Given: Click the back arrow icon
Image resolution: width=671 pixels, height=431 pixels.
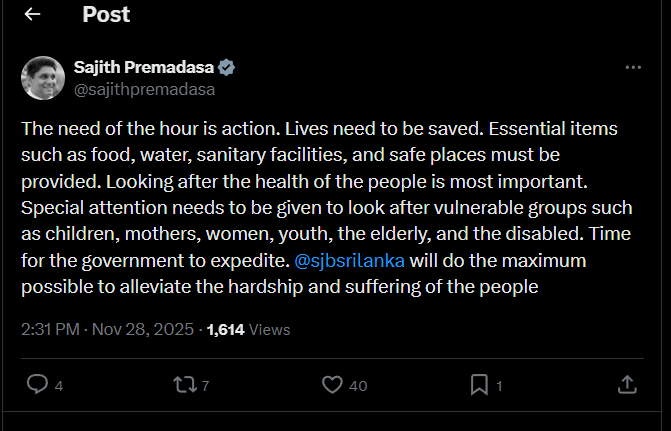Looking at the screenshot, I should [32, 14].
